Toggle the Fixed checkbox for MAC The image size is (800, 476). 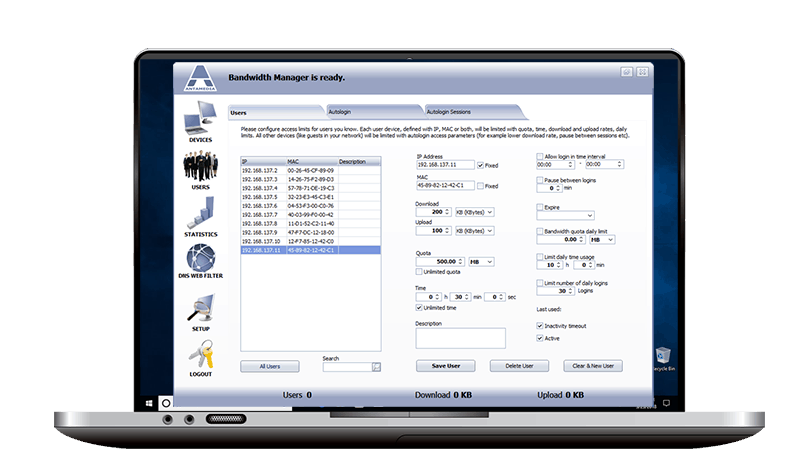(x=481, y=185)
